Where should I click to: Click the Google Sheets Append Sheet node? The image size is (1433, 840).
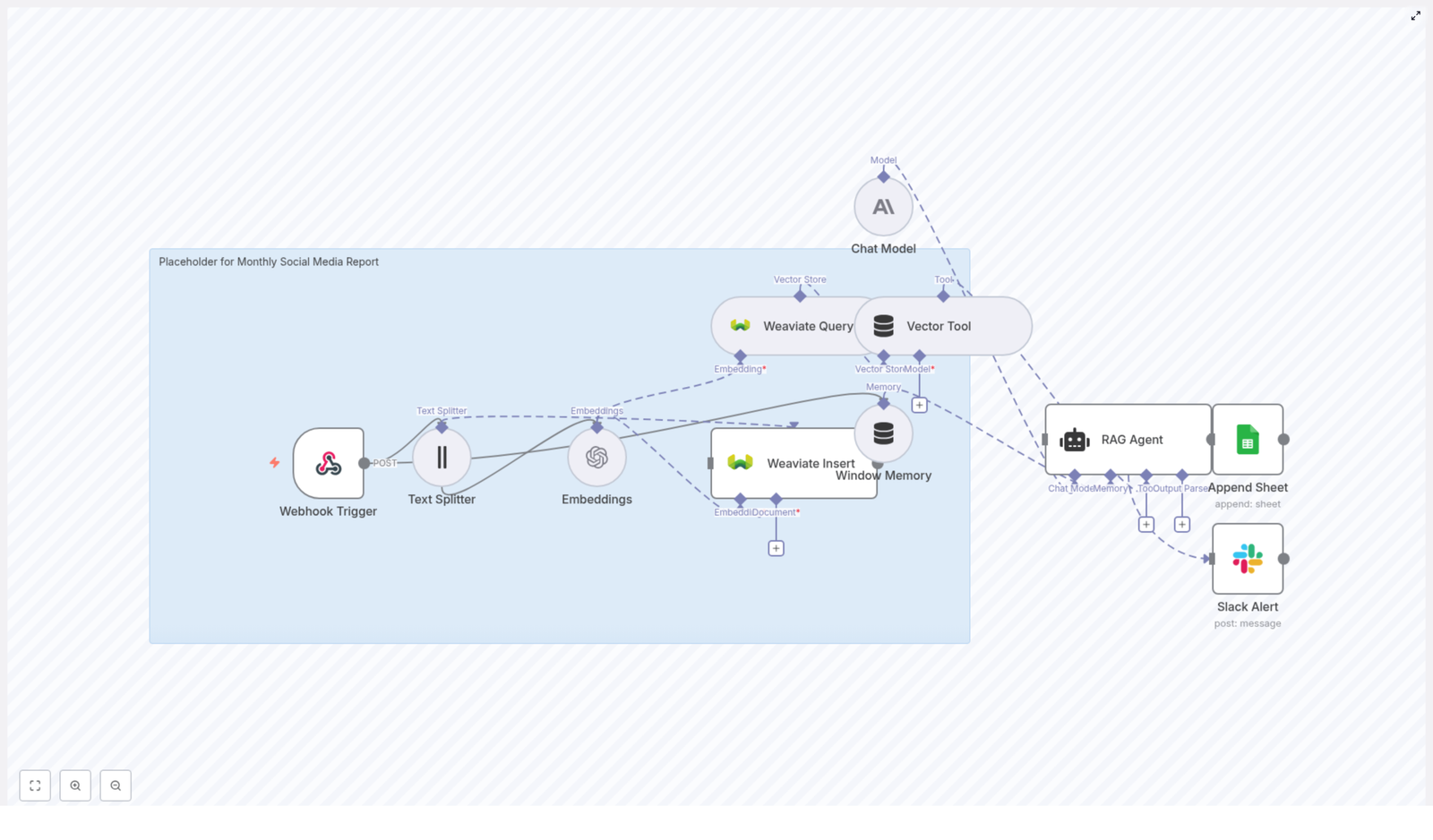click(1248, 440)
